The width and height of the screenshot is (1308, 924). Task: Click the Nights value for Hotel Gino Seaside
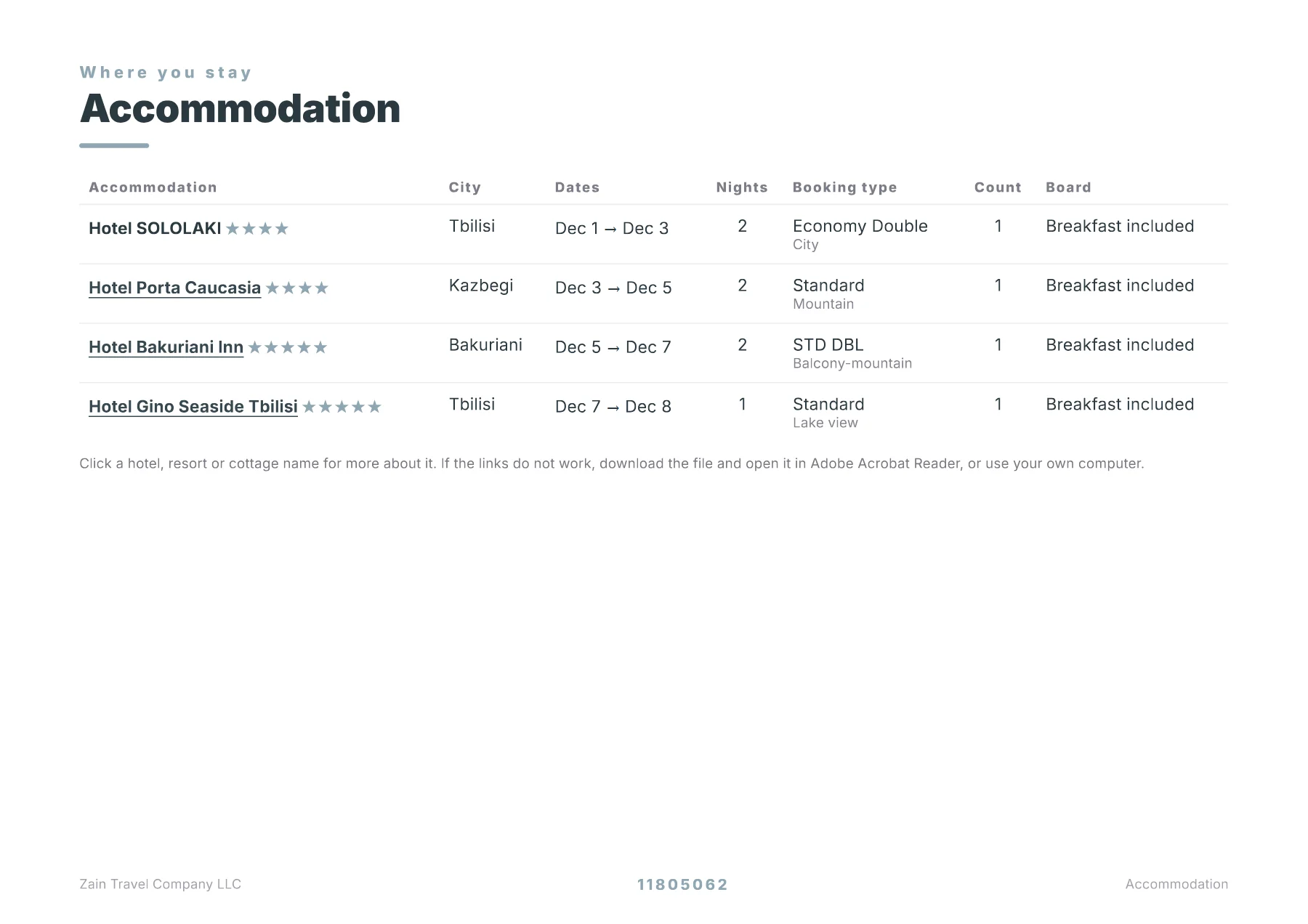click(742, 405)
